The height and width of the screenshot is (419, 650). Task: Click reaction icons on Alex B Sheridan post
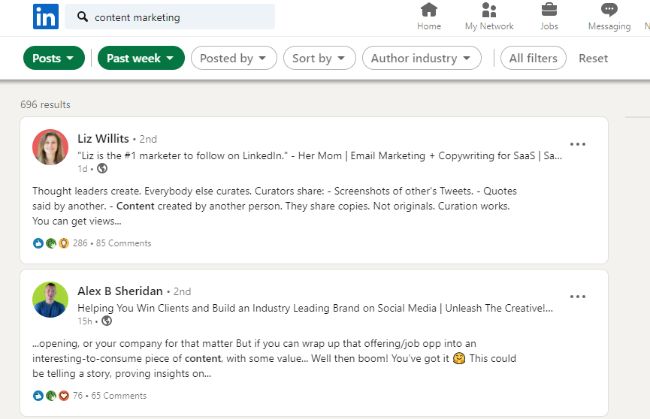coord(51,395)
